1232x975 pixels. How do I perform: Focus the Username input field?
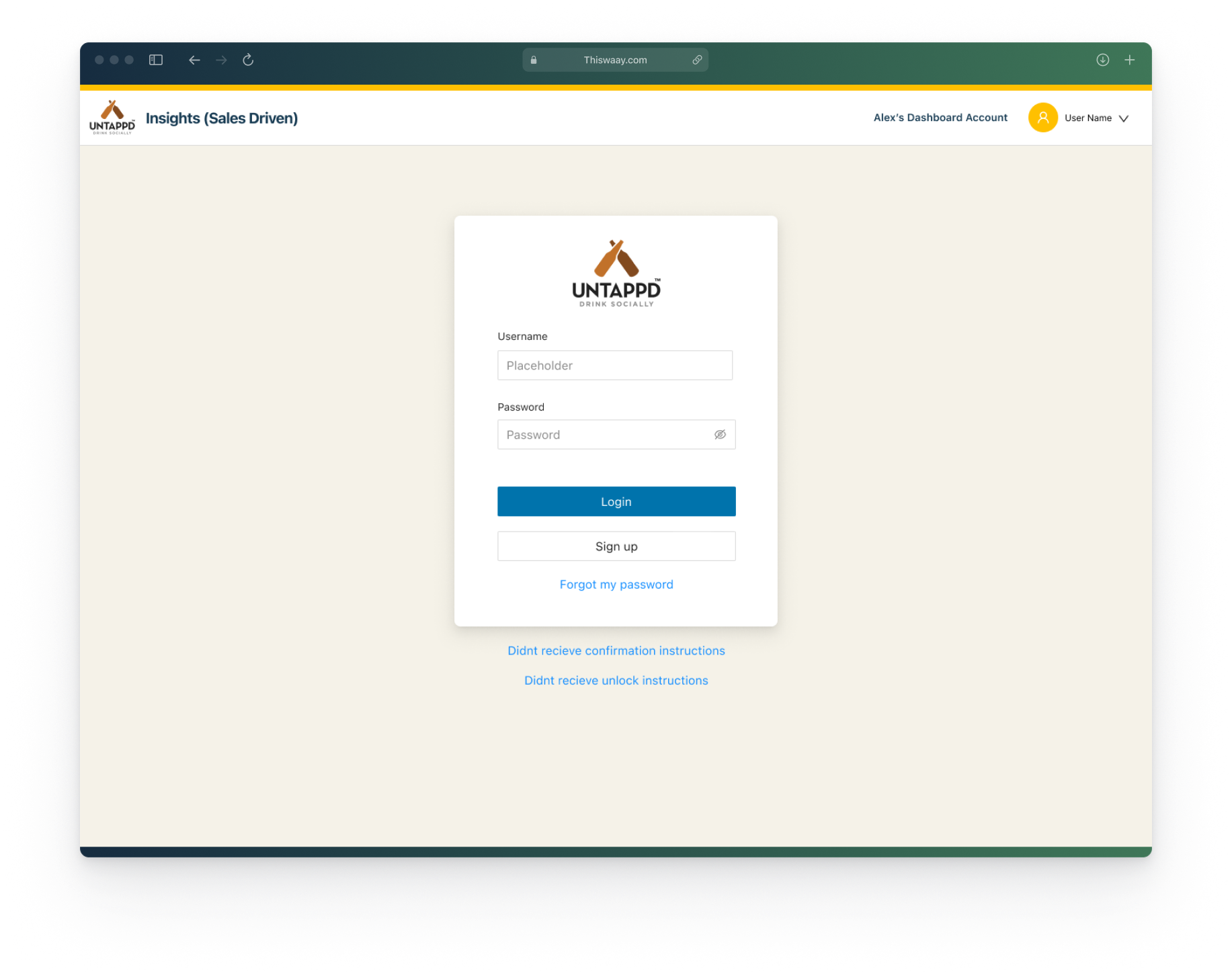point(614,366)
